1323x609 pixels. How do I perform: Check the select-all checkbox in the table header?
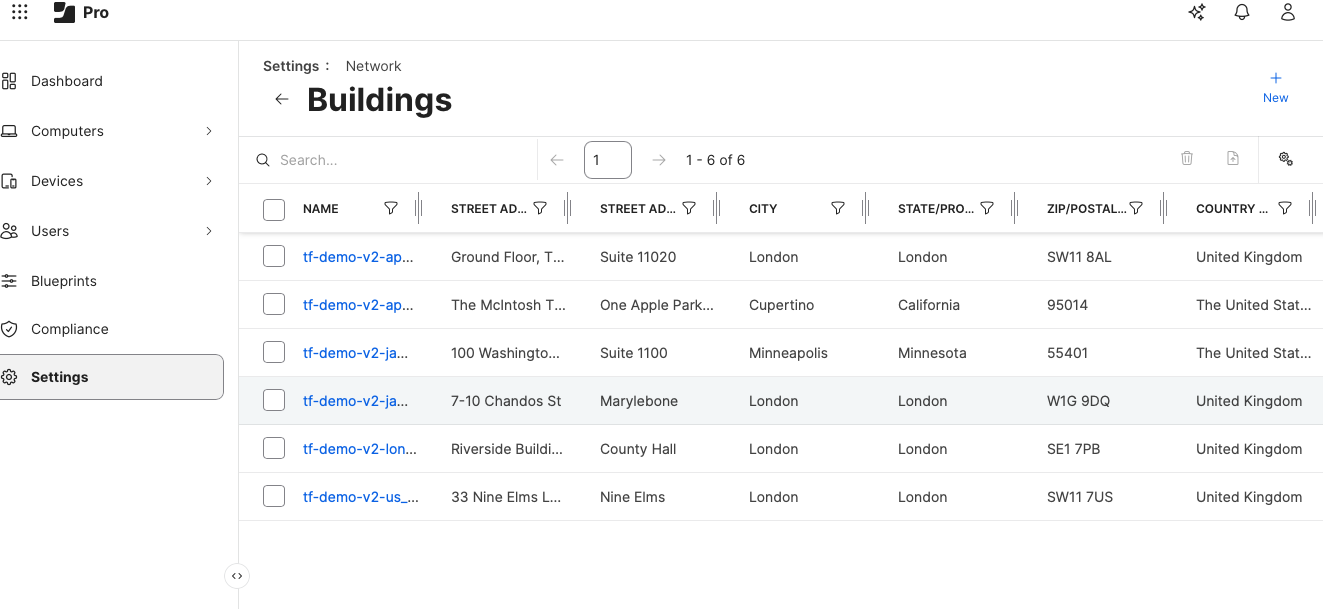click(273, 209)
